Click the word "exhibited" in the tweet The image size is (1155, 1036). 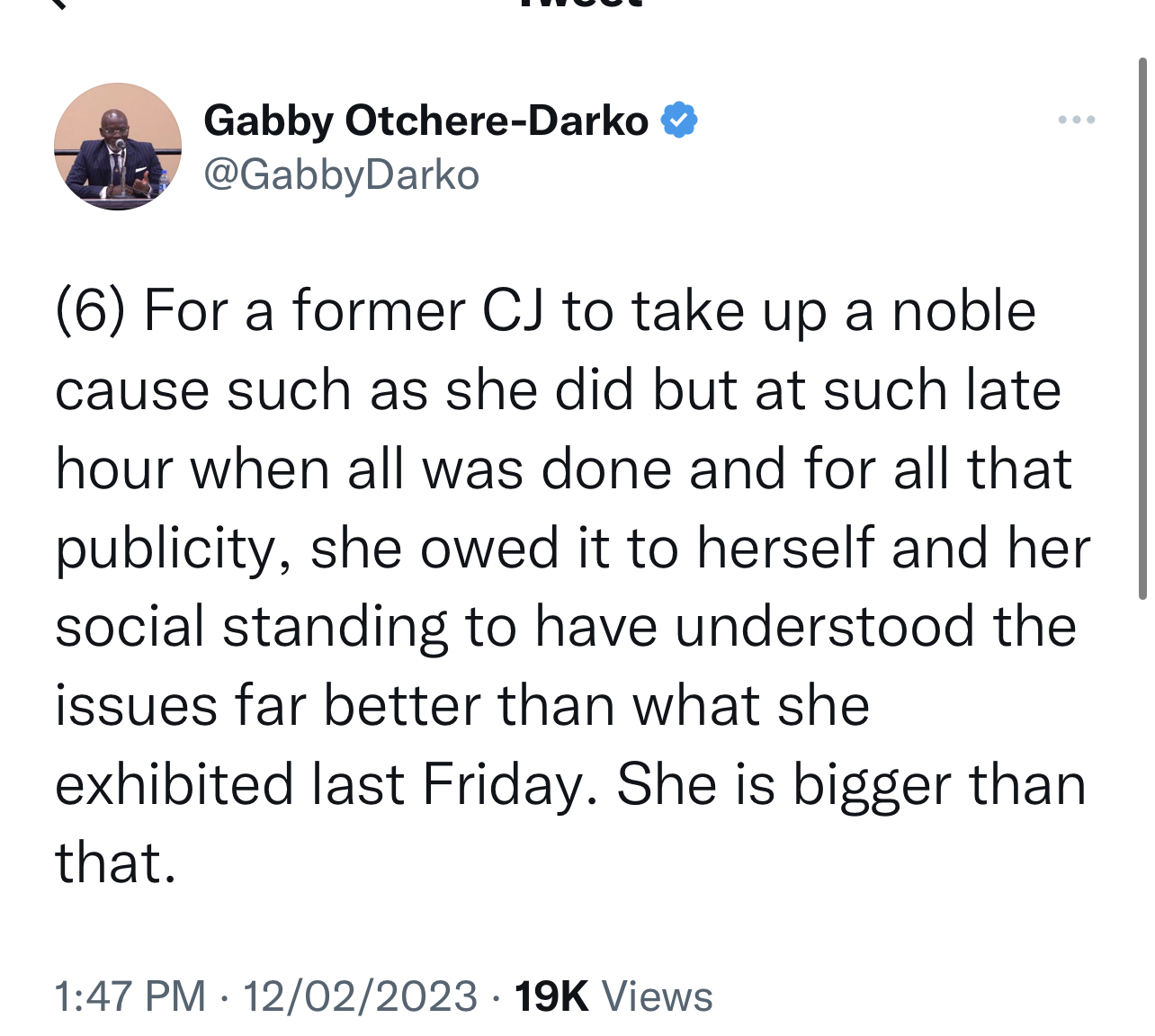click(x=174, y=784)
